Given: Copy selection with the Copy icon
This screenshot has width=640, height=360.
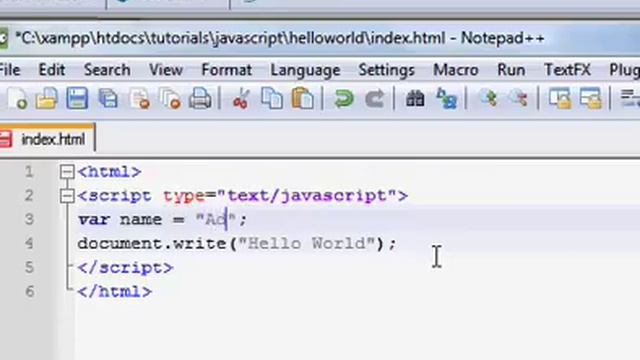Looking at the screenshot, I should [272, 98].
